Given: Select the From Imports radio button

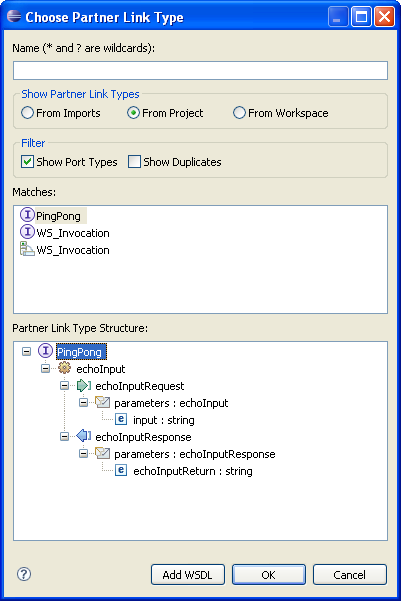Looking at the screenshot, I should pos(27,113).
